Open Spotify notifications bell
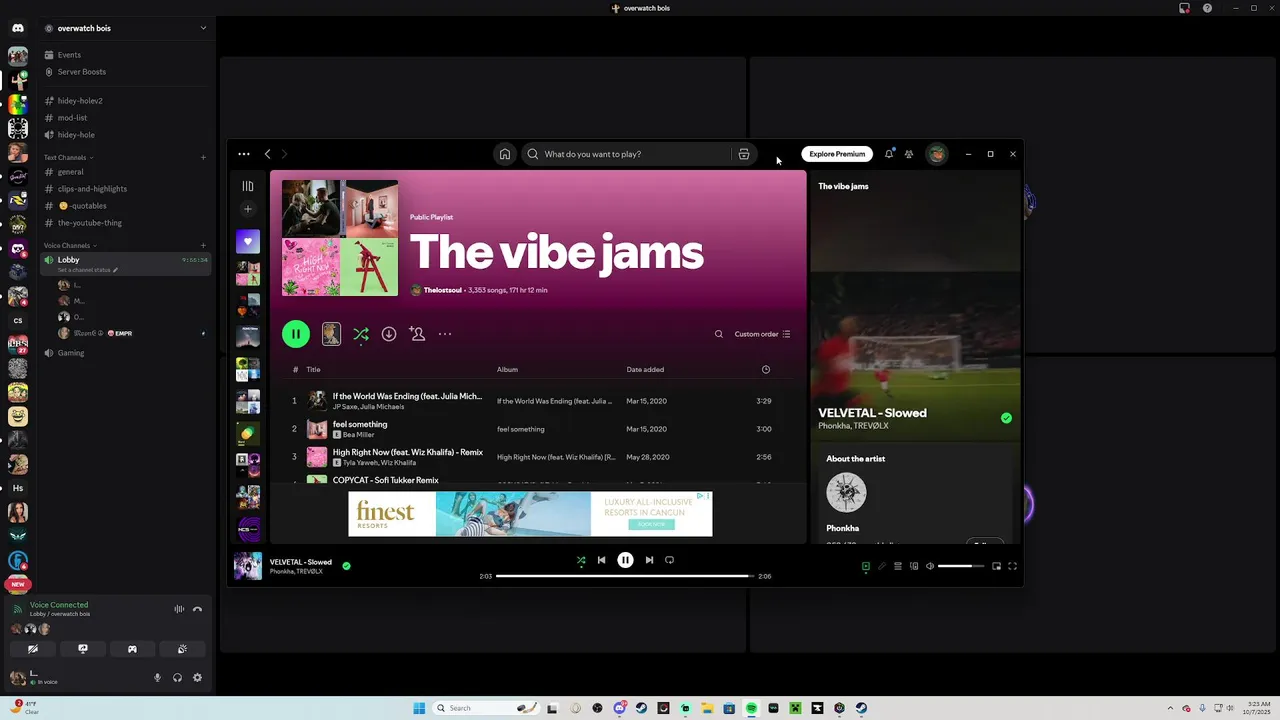 pyautogui.click(x=889, y=154)
